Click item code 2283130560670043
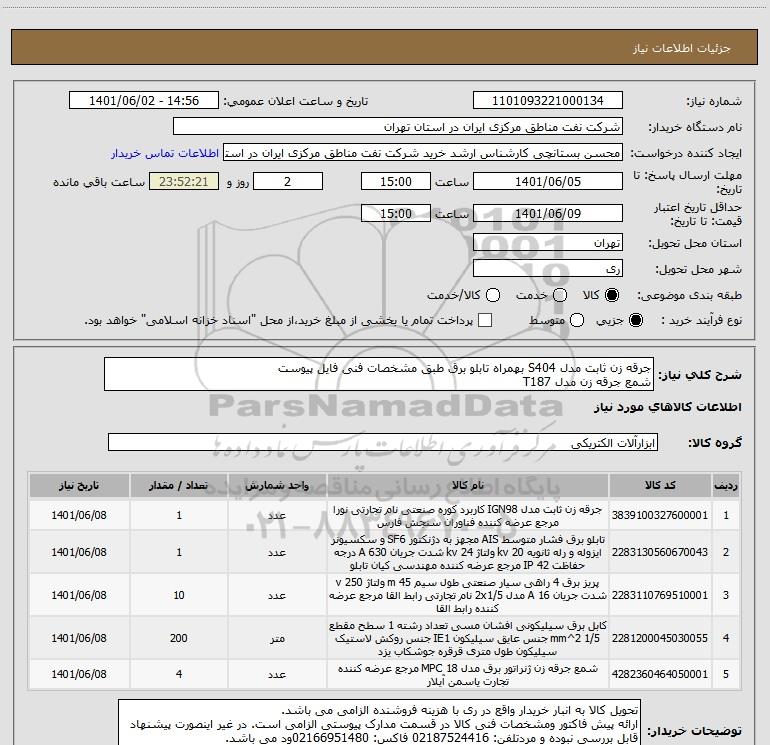770x745 pixels. [660, 552]
